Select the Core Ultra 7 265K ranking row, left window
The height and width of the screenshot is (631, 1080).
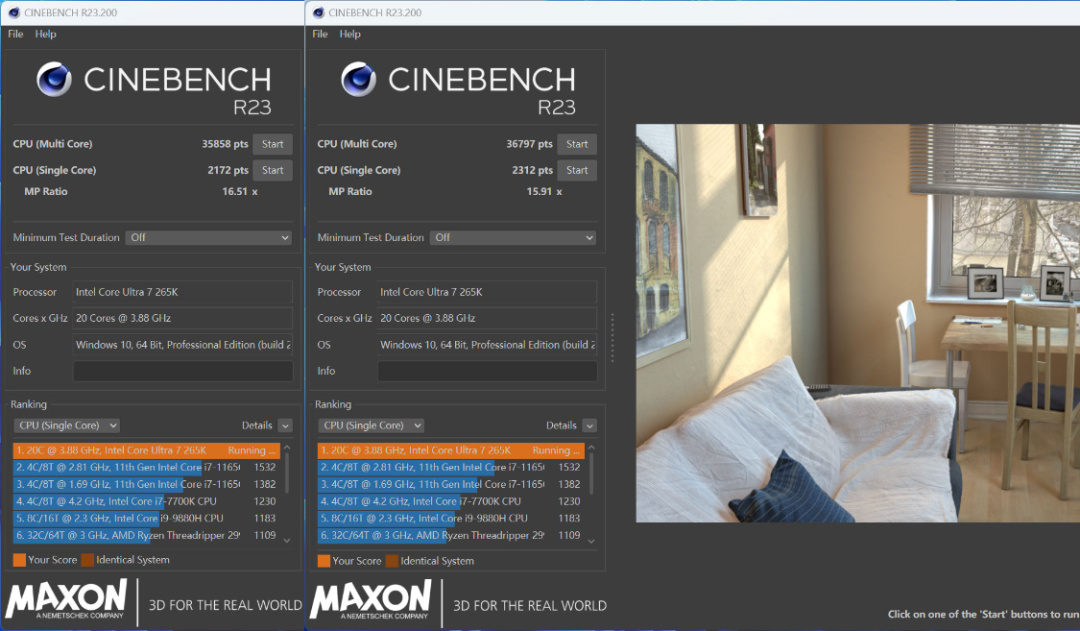tap(146, 451)
